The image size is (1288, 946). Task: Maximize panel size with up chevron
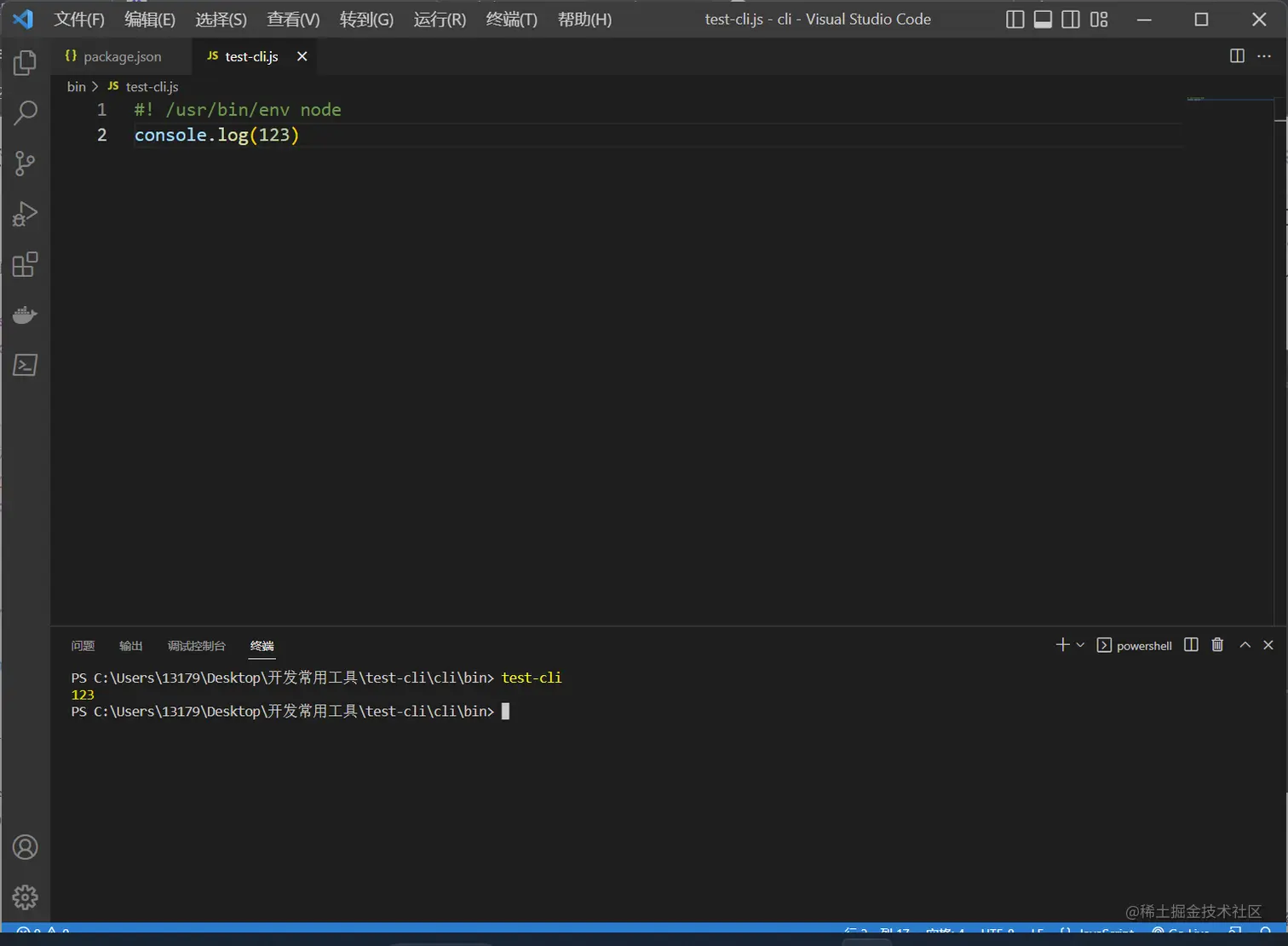pyautogui.click(x=1245, y=645)
